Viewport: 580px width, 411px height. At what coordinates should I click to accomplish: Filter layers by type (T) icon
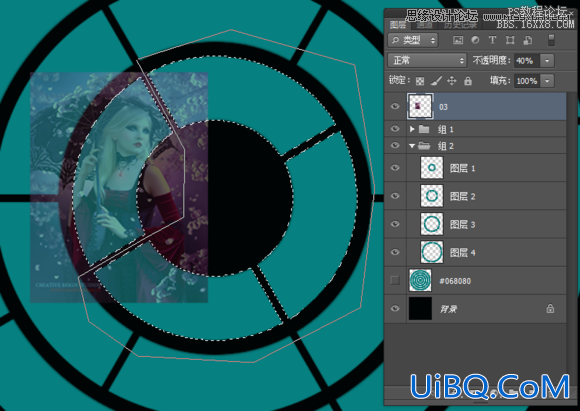(492, 40)
